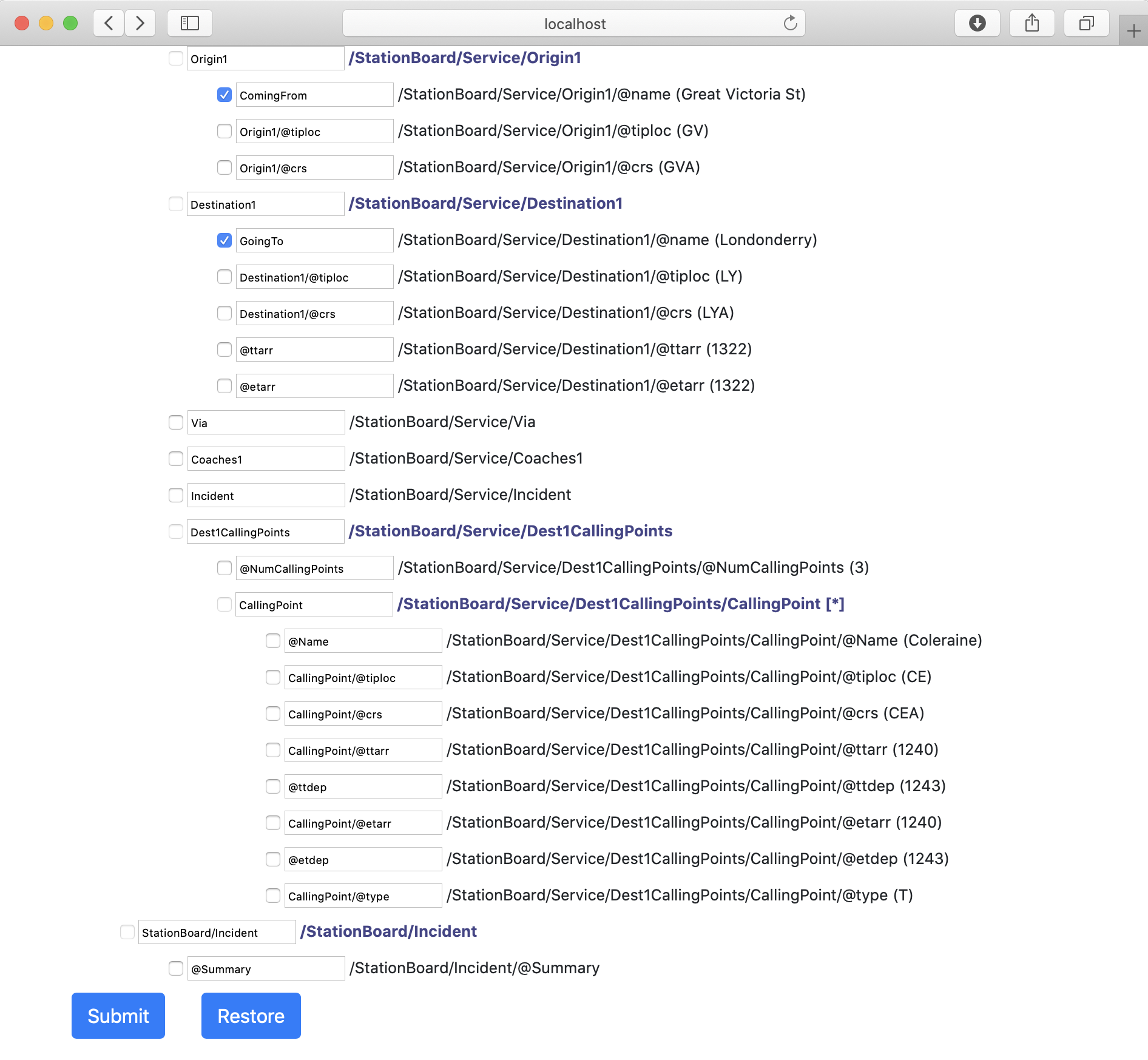Check the CallingPoint/@crs checkbox
Screen dimensions: 1148x1060
[x=273, y=714]
